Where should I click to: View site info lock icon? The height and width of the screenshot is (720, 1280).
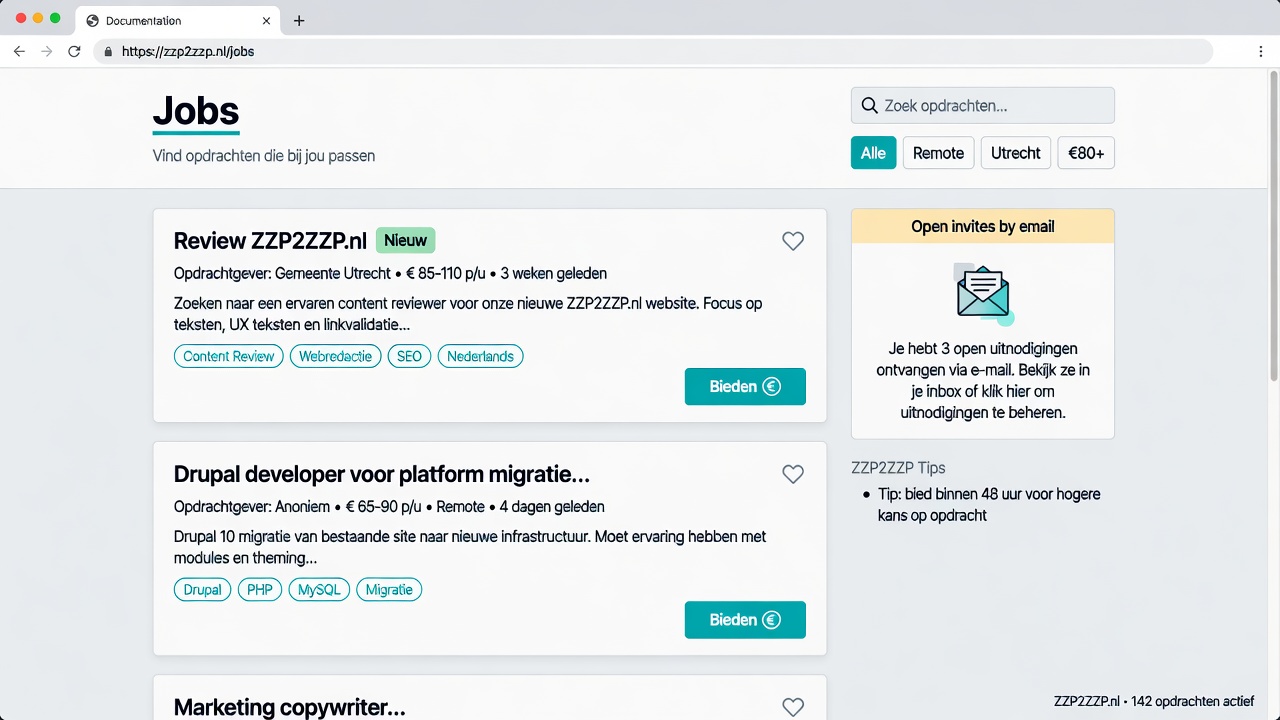point(108,51)
